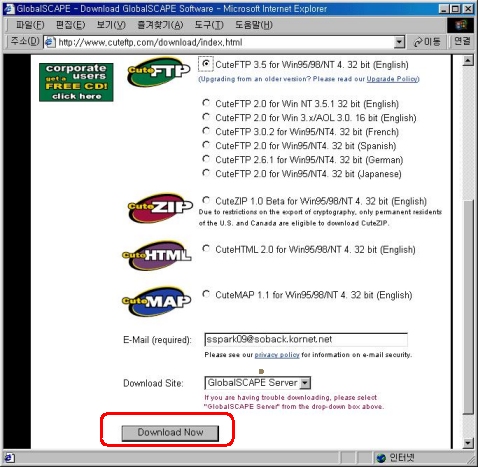The height and width of the screenshot is (467, 478).
Task: Click the scrollbar up arrow
Action: [x=468, y=61]
